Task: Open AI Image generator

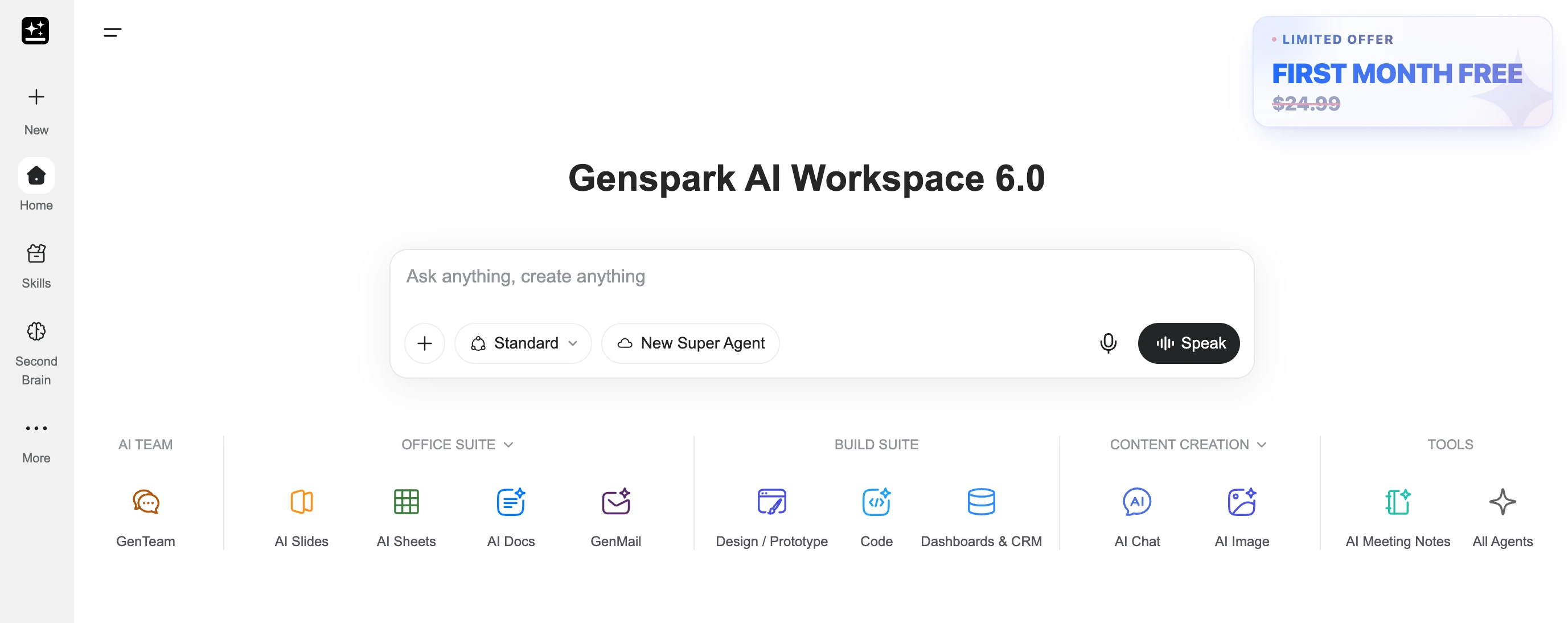Action: tap(1241, 518)
